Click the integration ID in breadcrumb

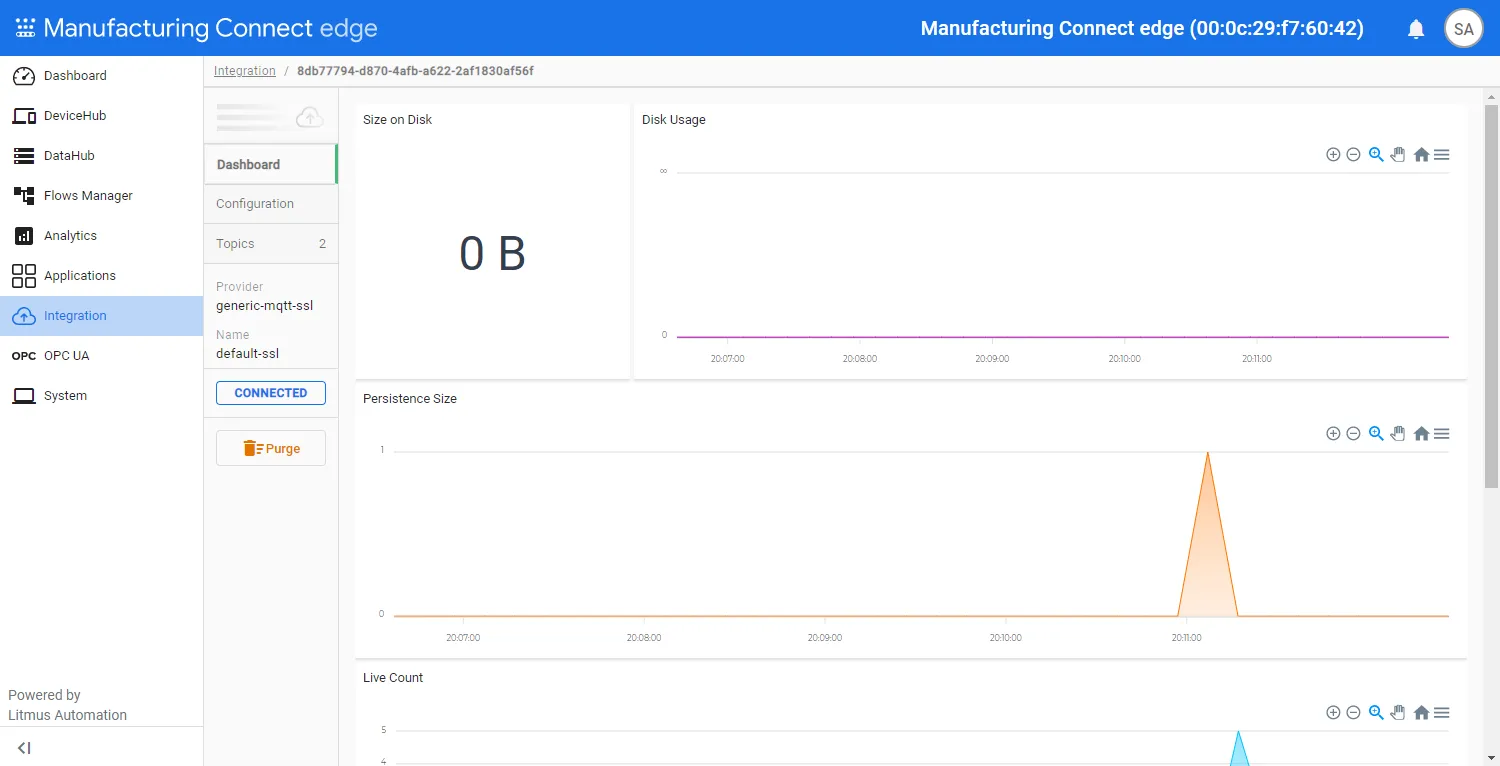(x=416, y=71)
